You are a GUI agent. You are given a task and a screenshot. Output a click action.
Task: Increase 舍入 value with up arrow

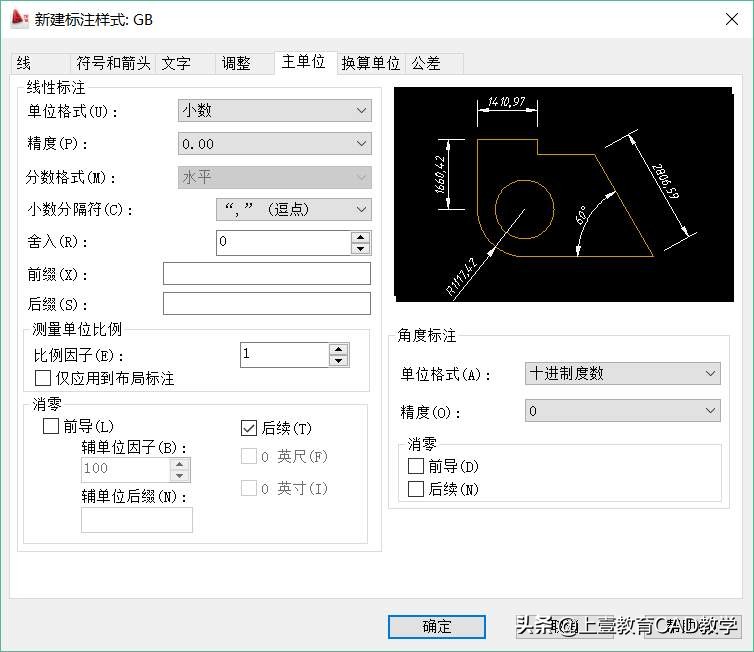pos(361,237)
